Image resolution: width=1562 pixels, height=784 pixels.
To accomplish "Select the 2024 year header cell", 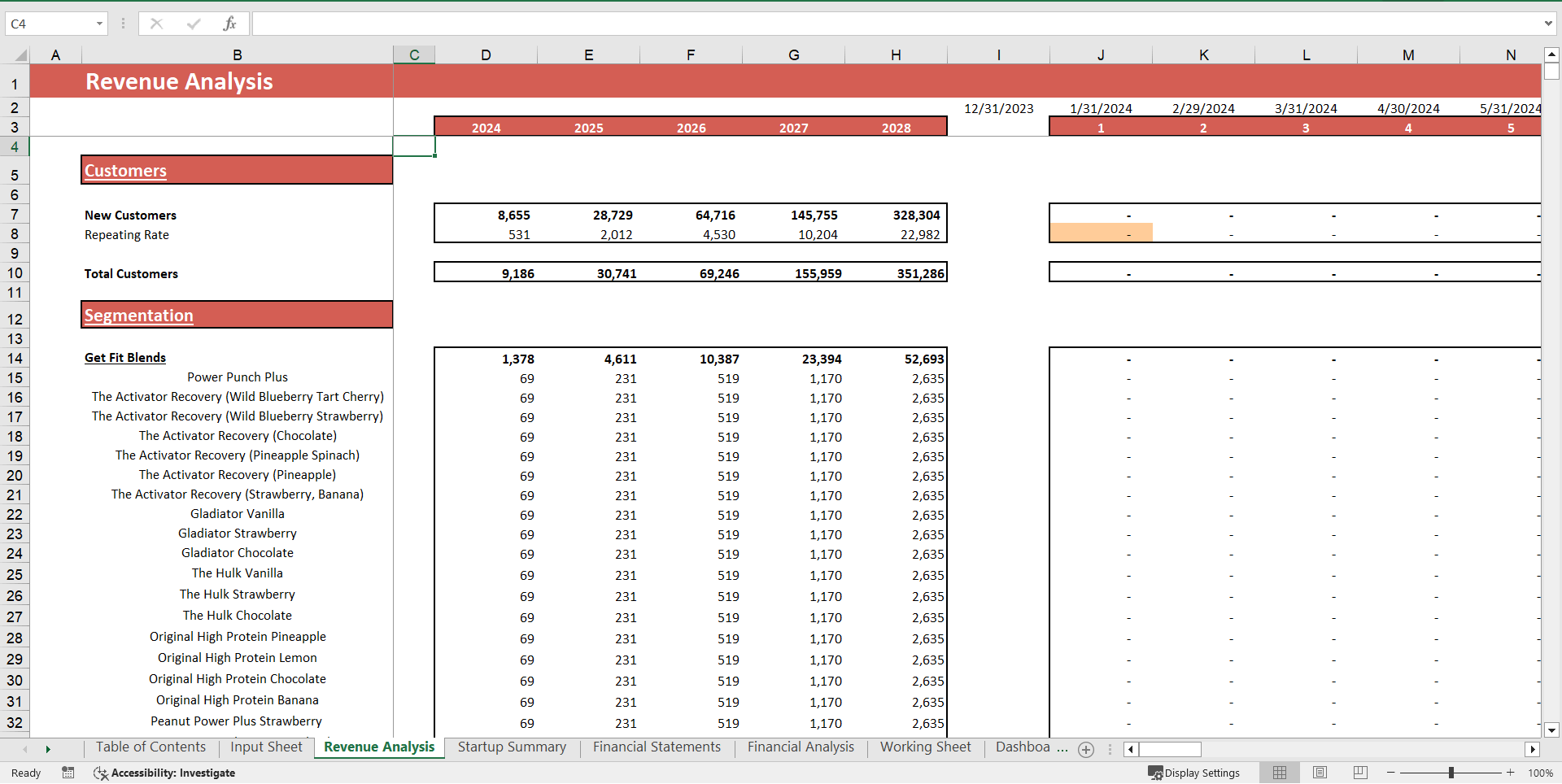I will (486, 128).
